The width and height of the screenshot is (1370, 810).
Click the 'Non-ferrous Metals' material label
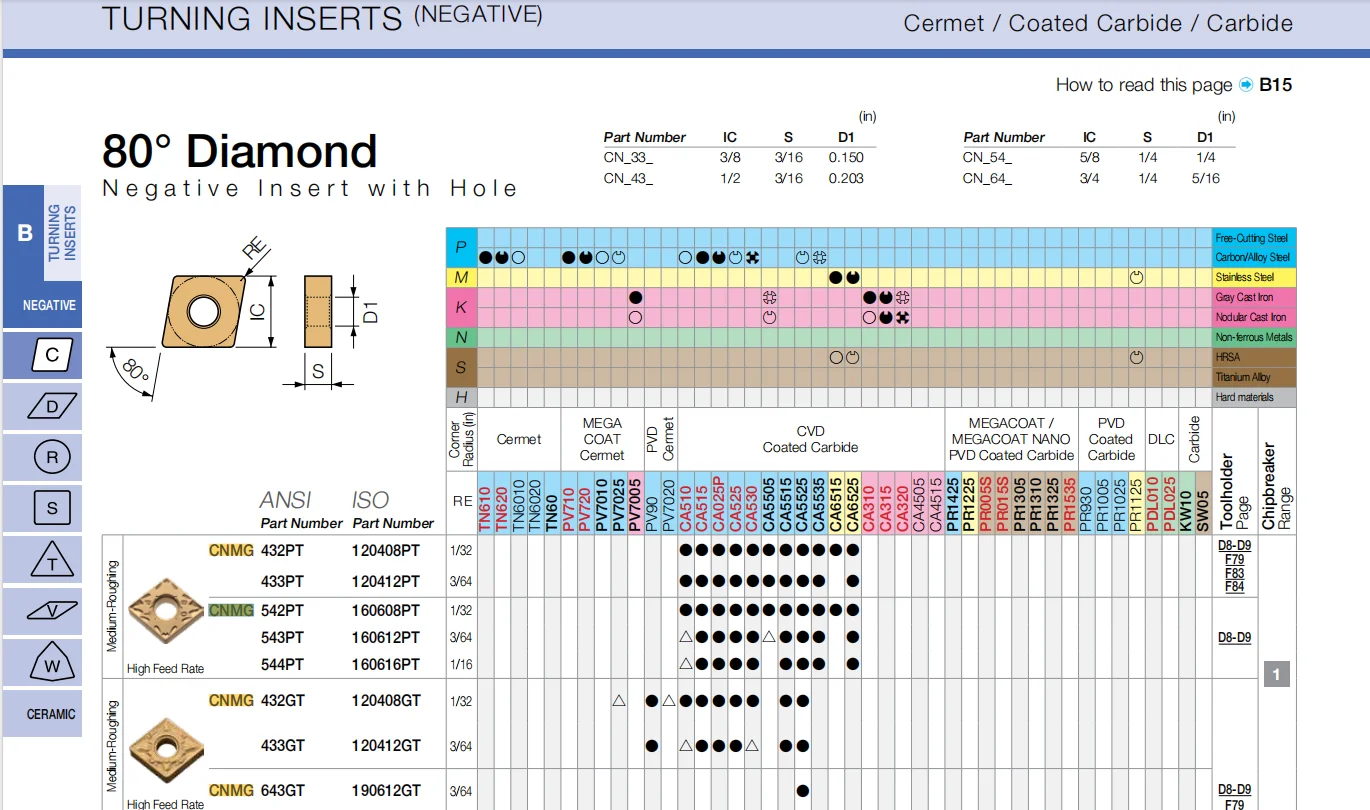pos(1253,337)
